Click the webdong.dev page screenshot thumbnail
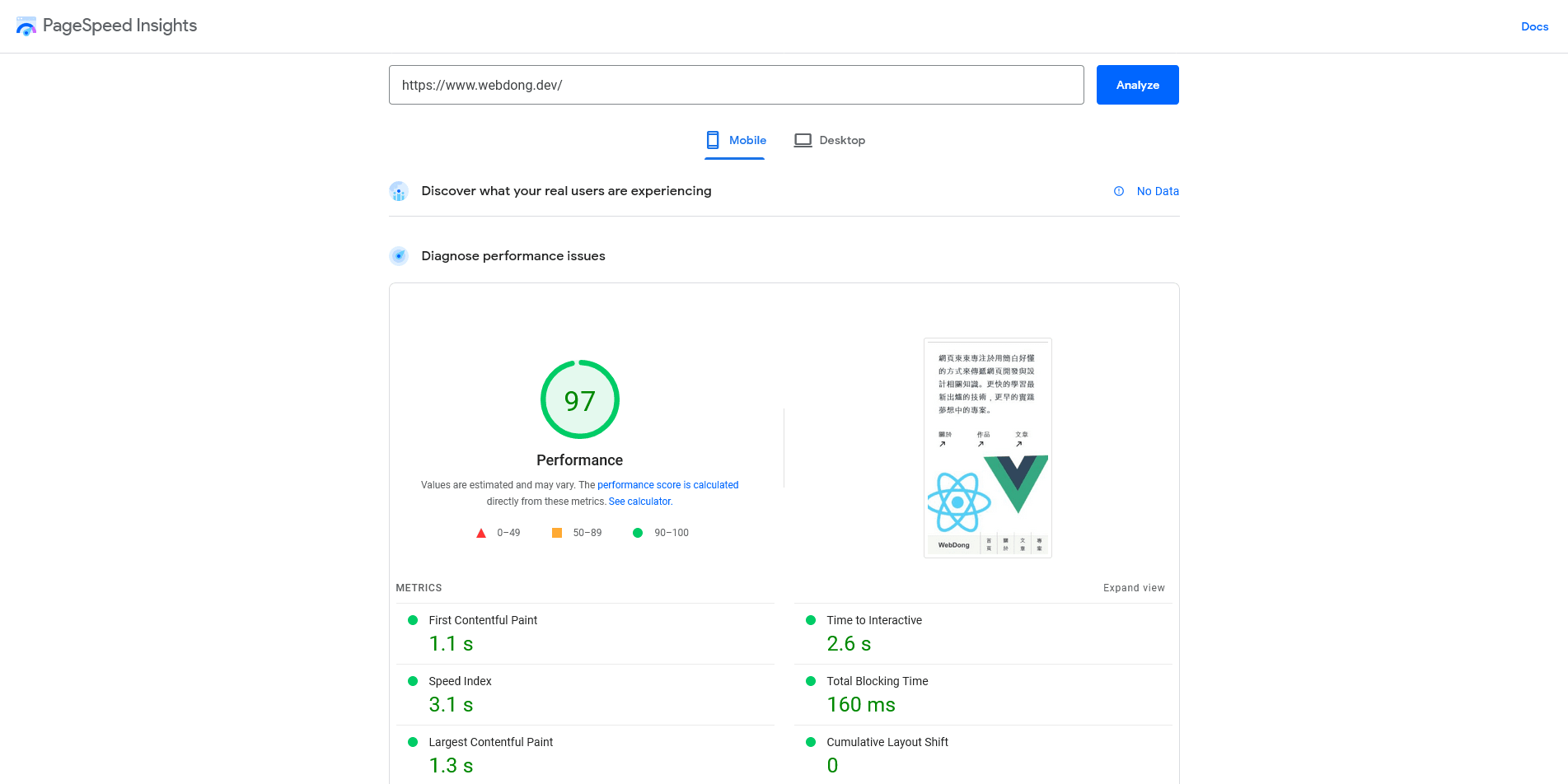Image resolution: width=1568 pixels, height=784 pixels. coord(988,448)
